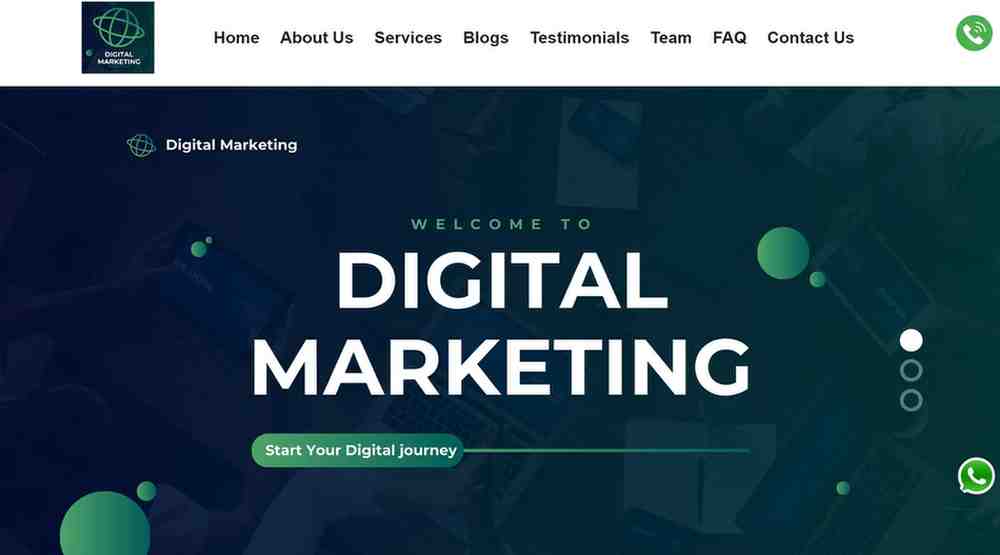Click the Digital Marketing text link in banner

pos(232,145)
